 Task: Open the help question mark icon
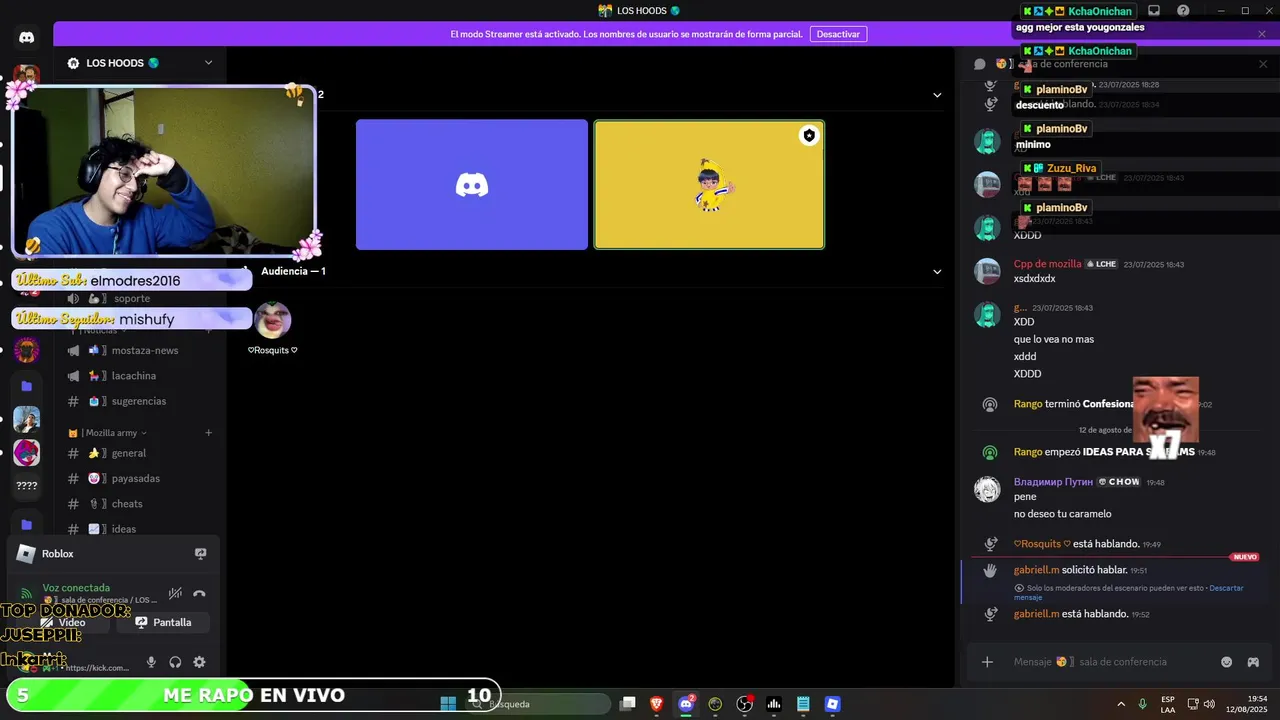tap(1184, 11)
